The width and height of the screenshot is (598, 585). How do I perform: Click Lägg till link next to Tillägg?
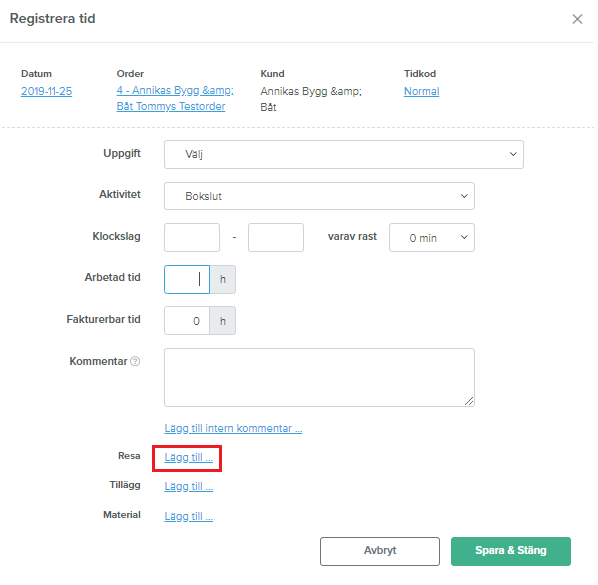188,486
